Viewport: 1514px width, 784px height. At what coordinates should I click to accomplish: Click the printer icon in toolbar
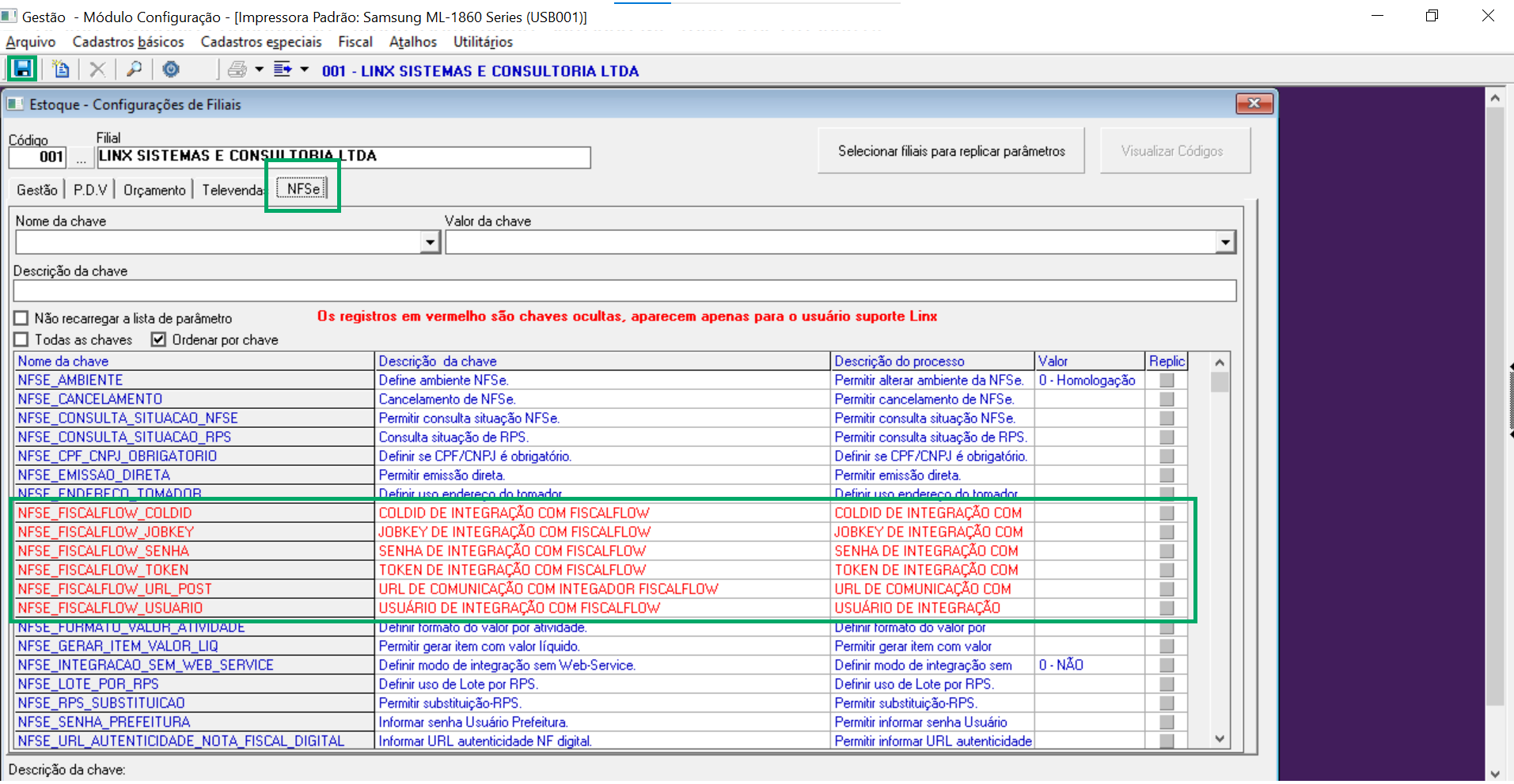click(x=237, y=70)
